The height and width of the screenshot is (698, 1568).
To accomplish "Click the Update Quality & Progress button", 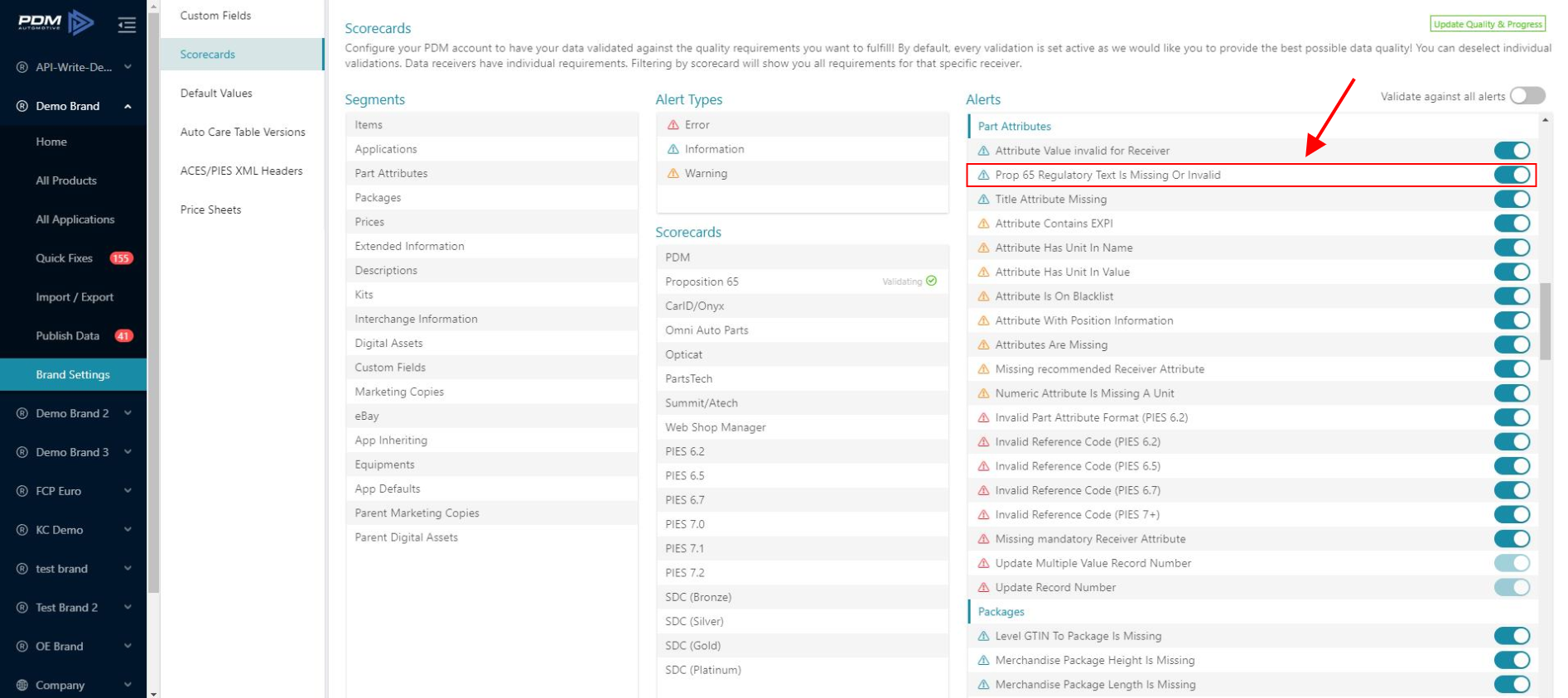I will click(1488, 24).
